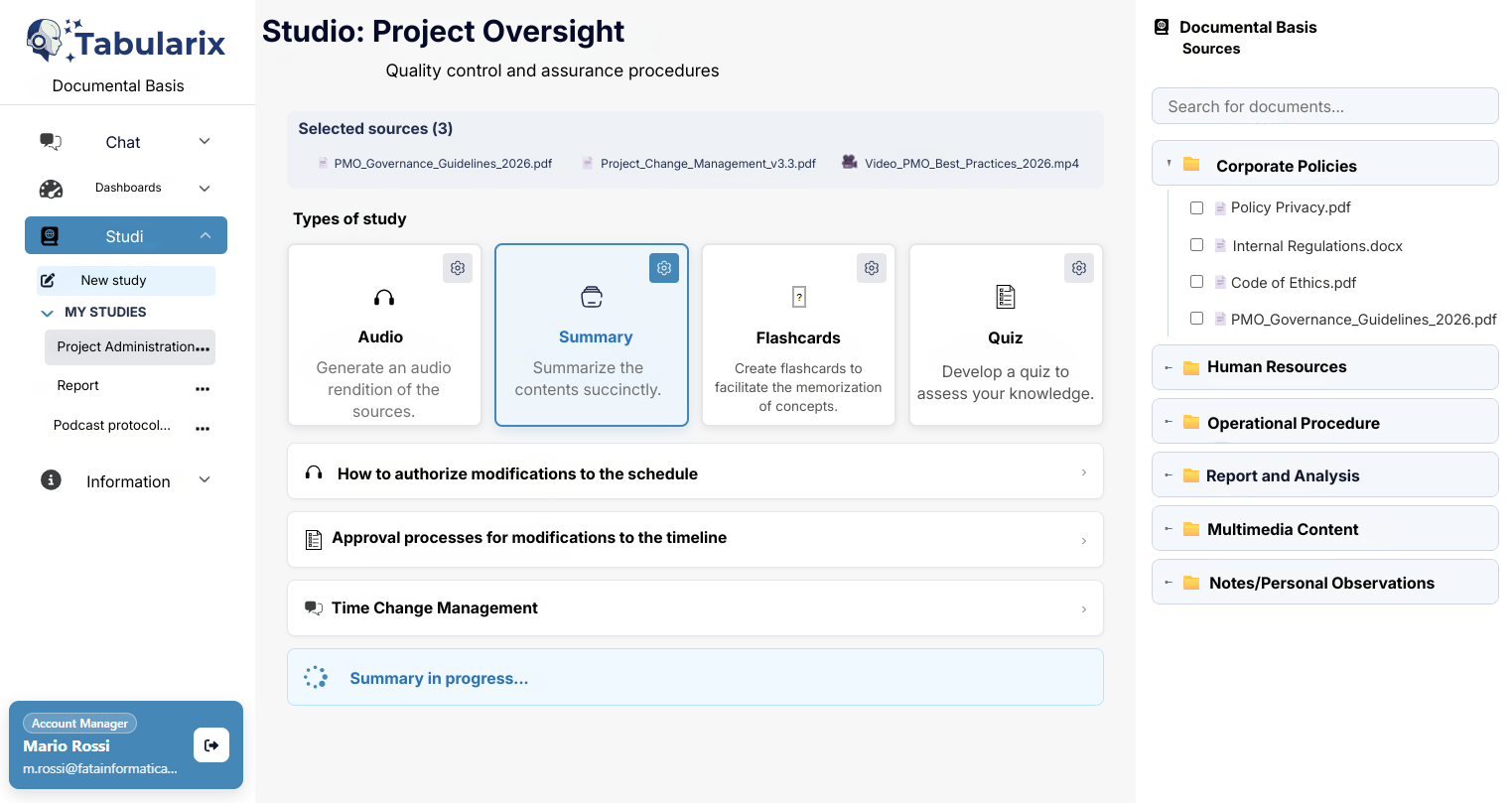The height and width of the screenshot is (803, 1512).
Task: Open Flashcards card settings gear
Action: pos(871,268)
